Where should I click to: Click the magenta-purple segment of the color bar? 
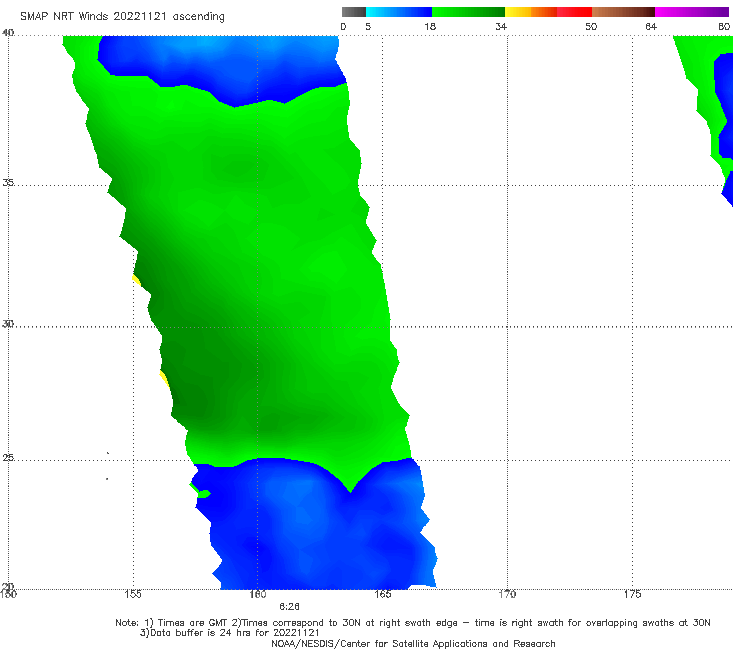click(692, 12)
